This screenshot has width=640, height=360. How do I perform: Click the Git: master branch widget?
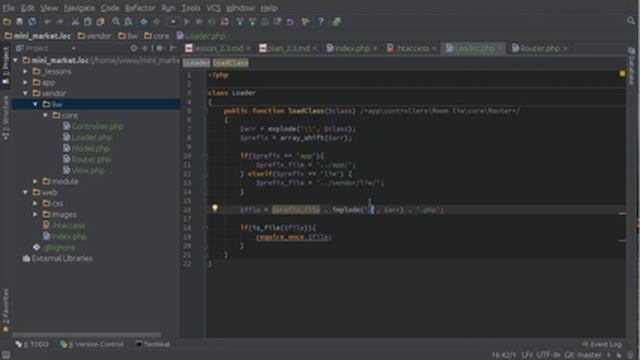(583, 355)
